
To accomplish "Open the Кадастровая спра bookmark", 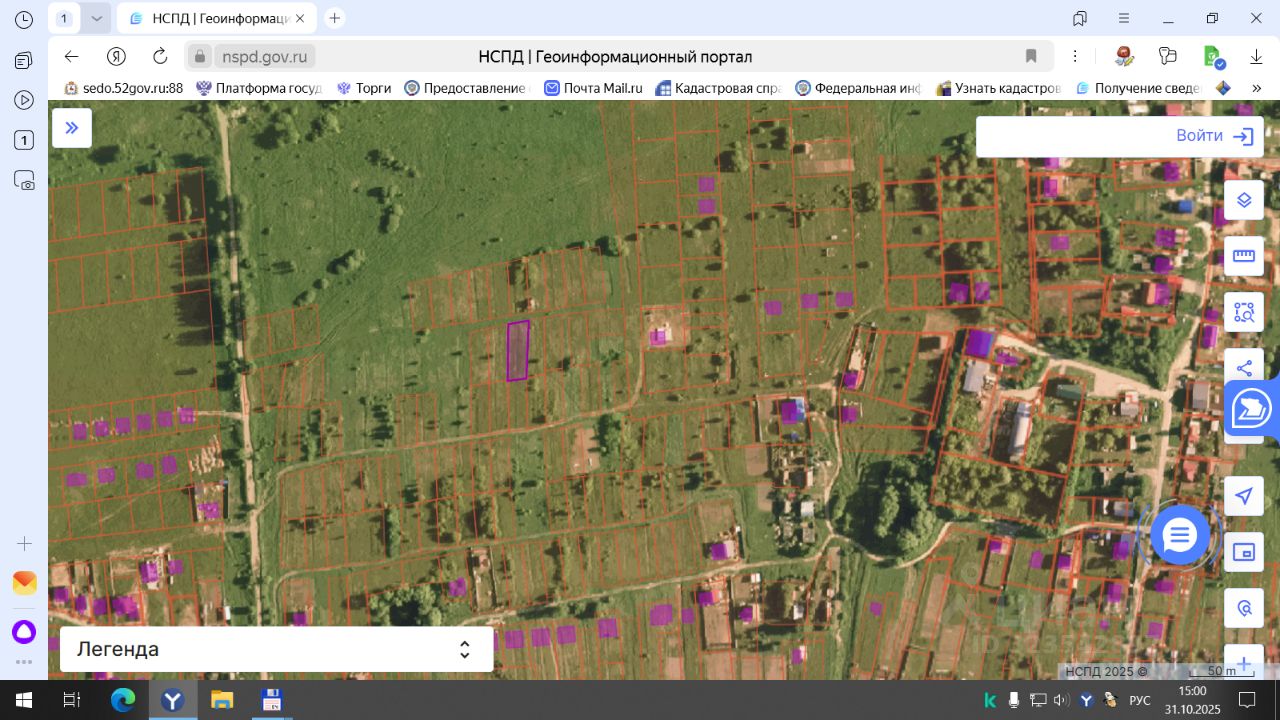I will coord(717,88).
